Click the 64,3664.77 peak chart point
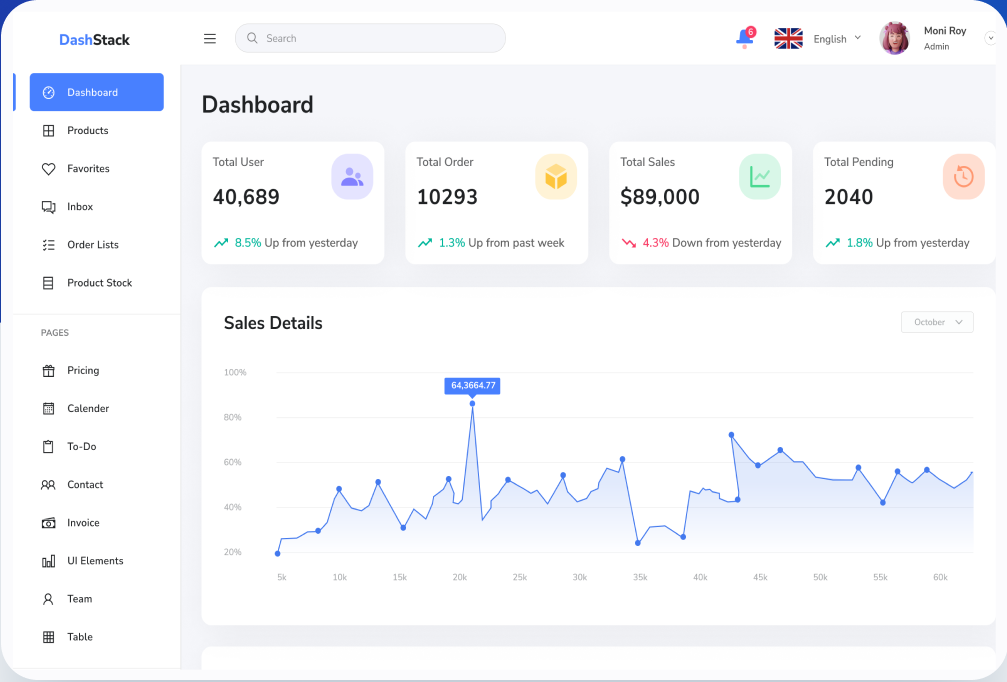 (x=472, y=404)
